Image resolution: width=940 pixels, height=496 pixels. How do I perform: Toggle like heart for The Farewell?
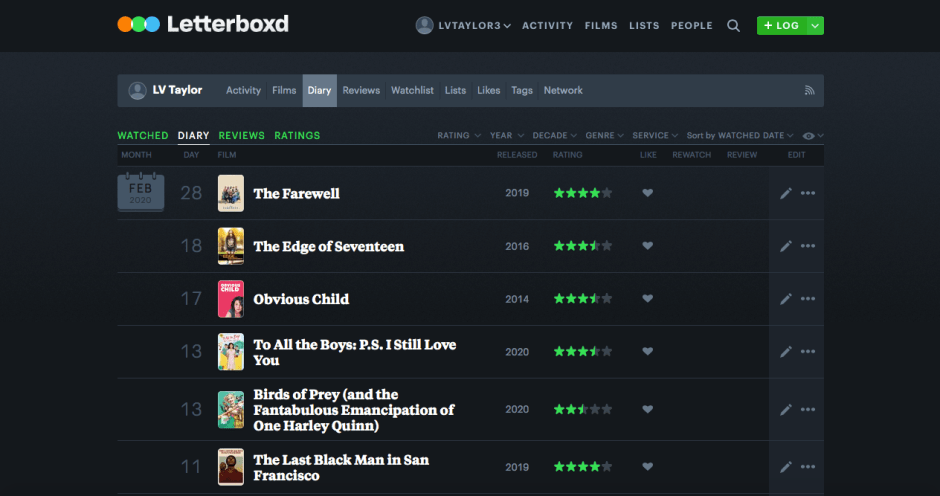pos(647,193)
